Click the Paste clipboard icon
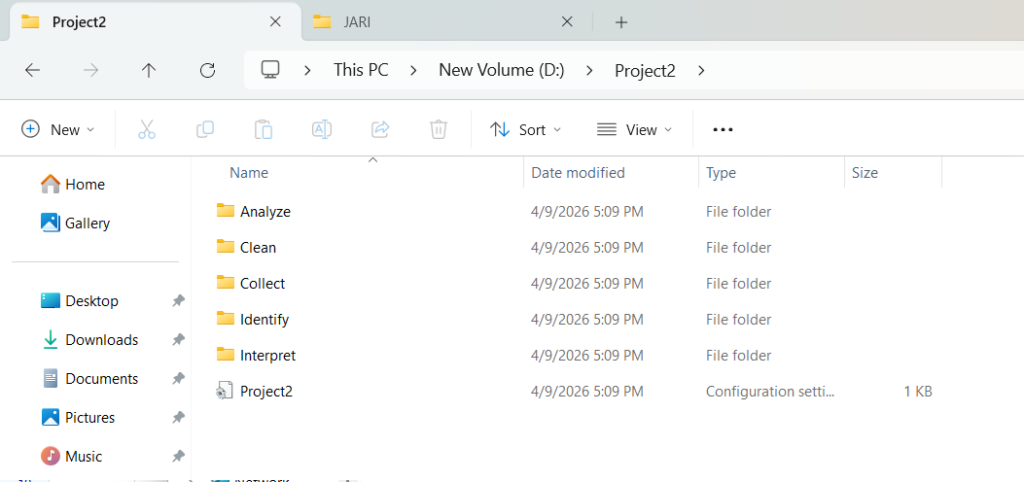This screenshot has width=1024, height=482. click(x=263, y=129)
